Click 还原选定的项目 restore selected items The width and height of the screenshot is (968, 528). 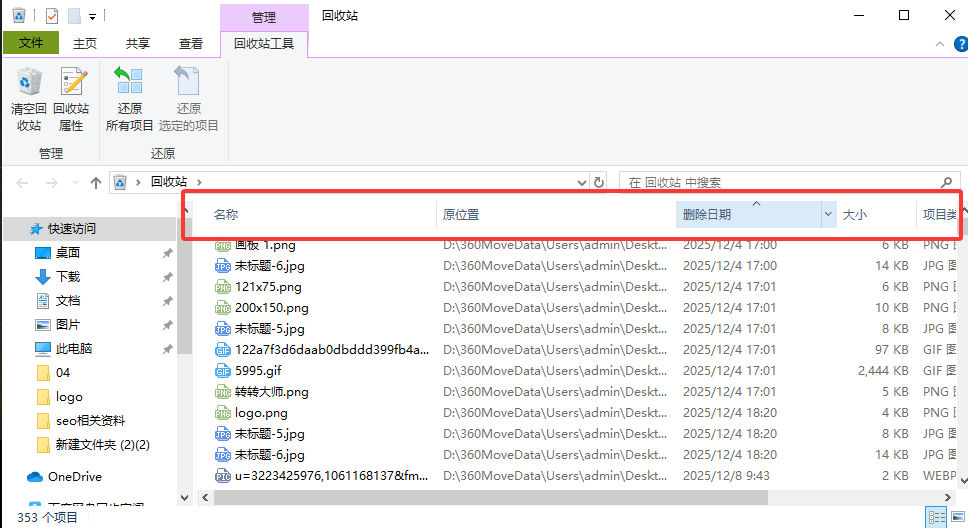tap(188, 99)
